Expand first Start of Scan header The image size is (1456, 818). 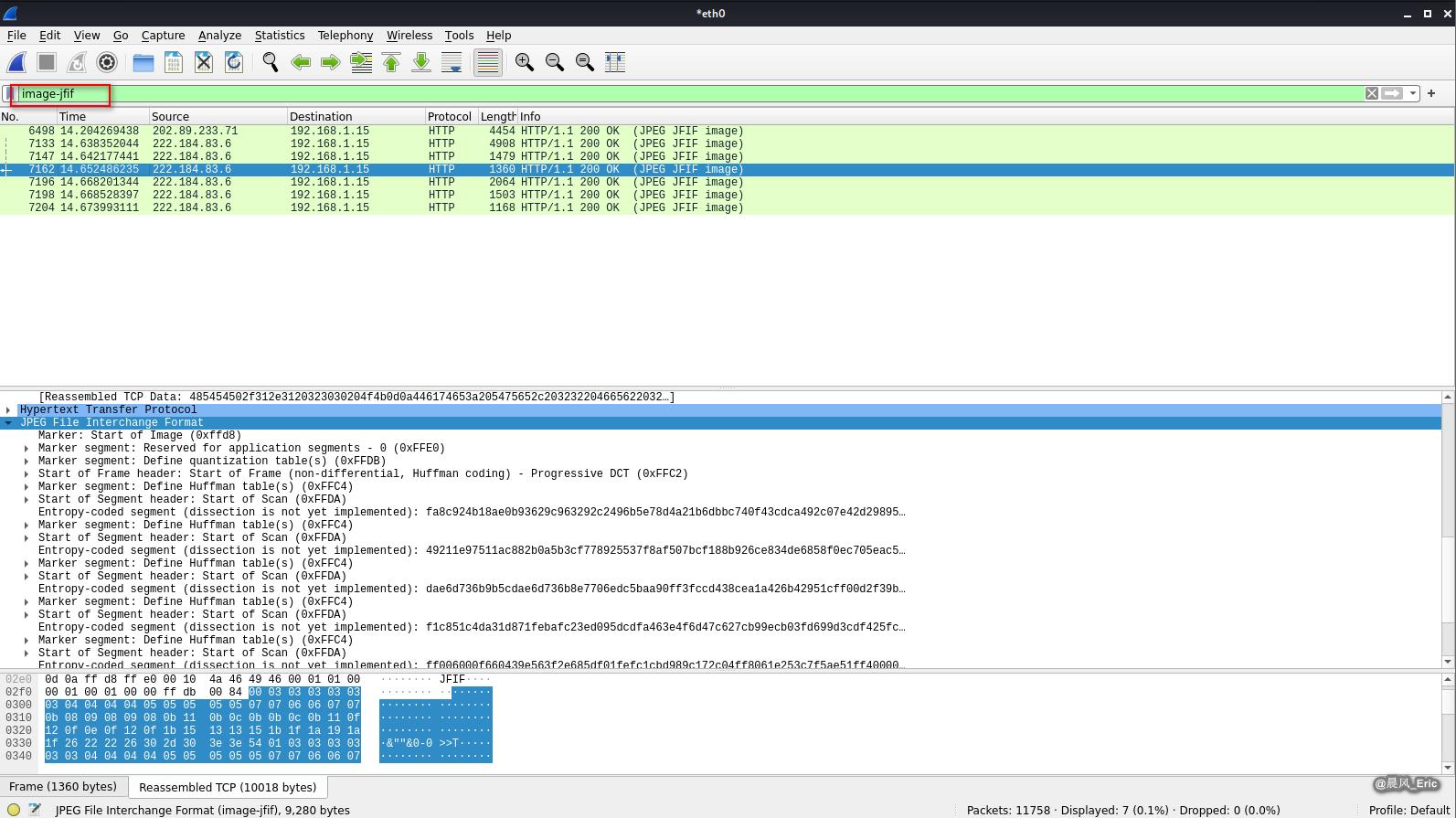(x=27, y=499)
